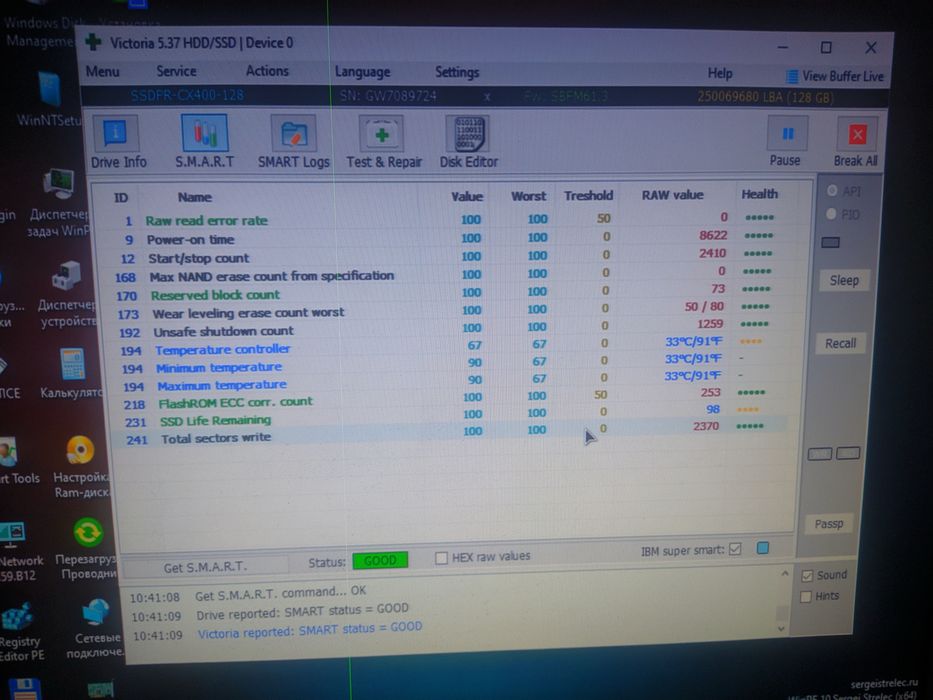Open Network desktop icon
This screenshot has width=933, height=700.
click(x=19, y=551)
